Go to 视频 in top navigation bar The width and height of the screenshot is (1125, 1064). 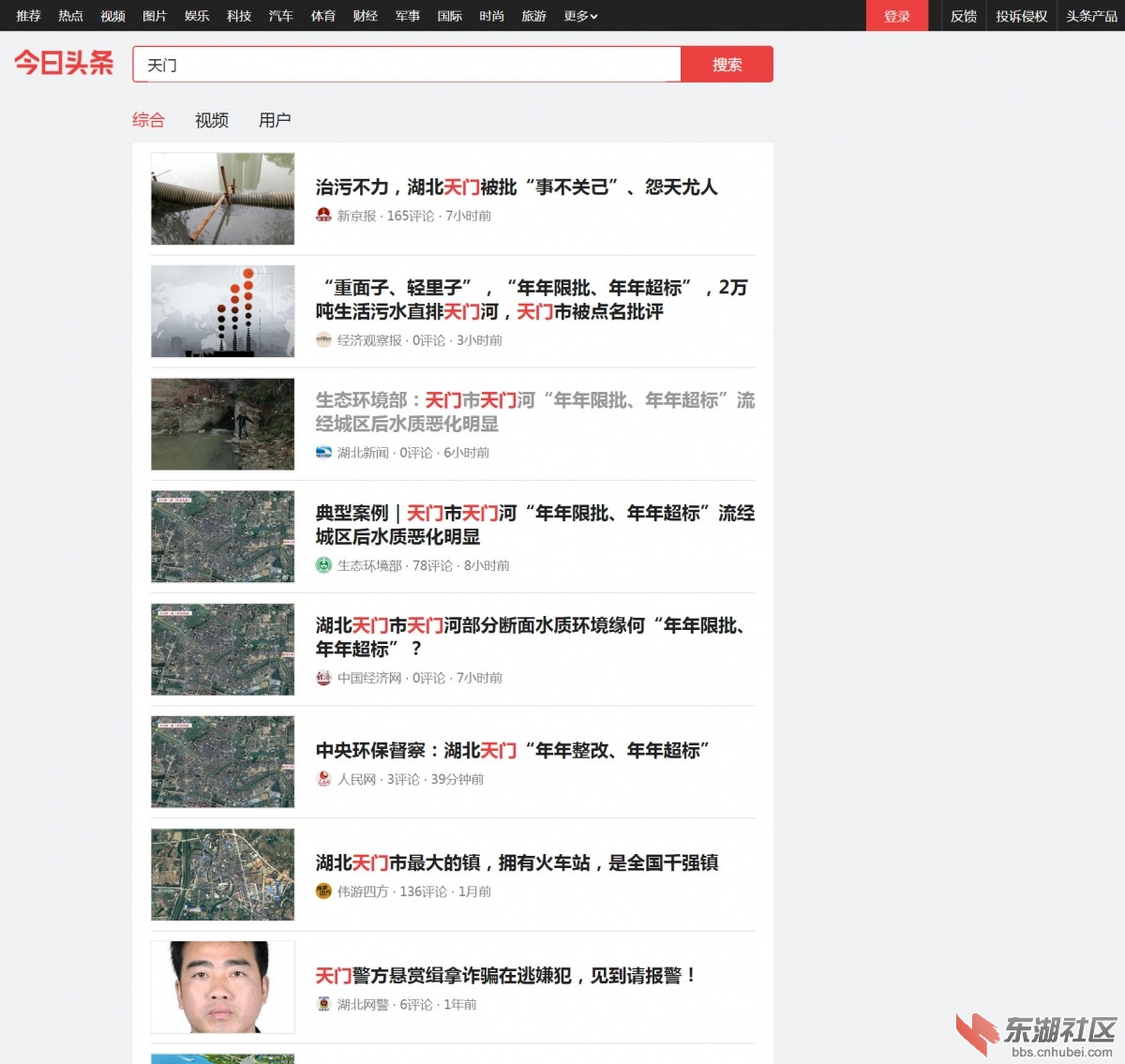[112, 16]
